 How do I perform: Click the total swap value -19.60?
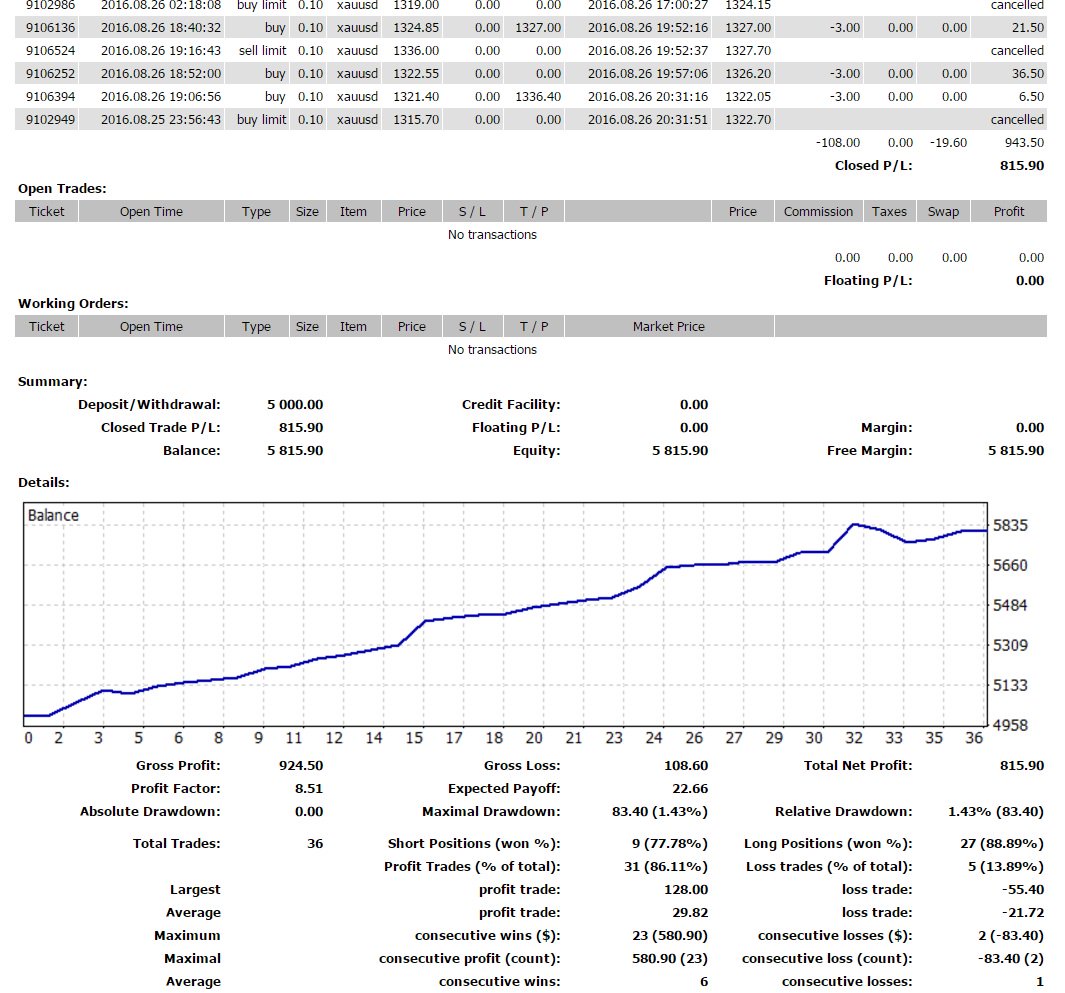(x=948, y=143)
